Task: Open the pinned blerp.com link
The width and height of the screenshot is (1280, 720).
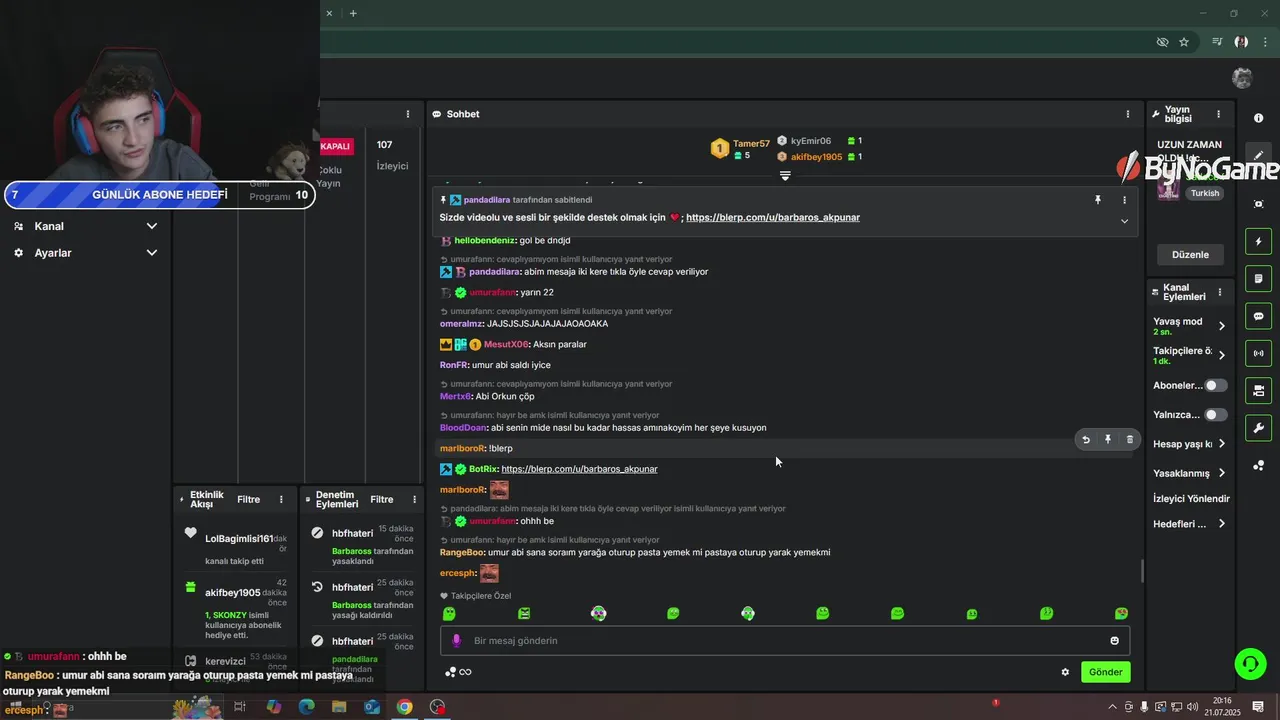Action: pos(773,217)
